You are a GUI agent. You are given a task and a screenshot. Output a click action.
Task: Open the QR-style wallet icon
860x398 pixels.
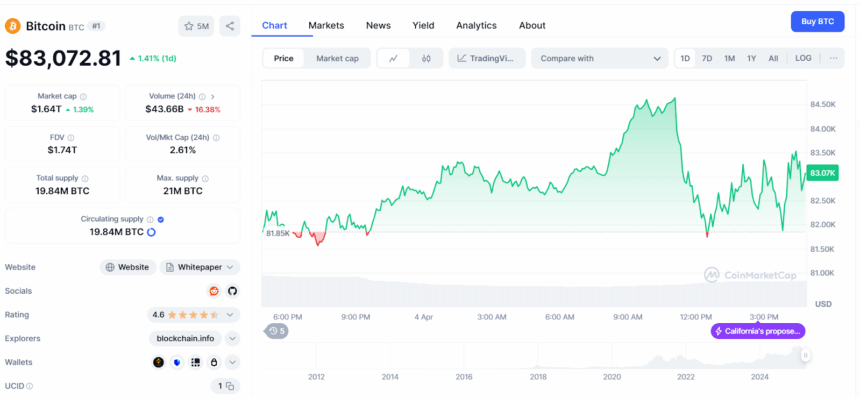[195, 362]
